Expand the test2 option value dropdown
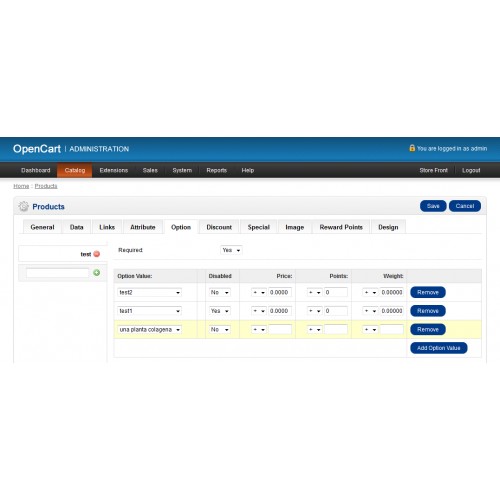The height and width of the screenshot is (500, 500). (149, 292)
